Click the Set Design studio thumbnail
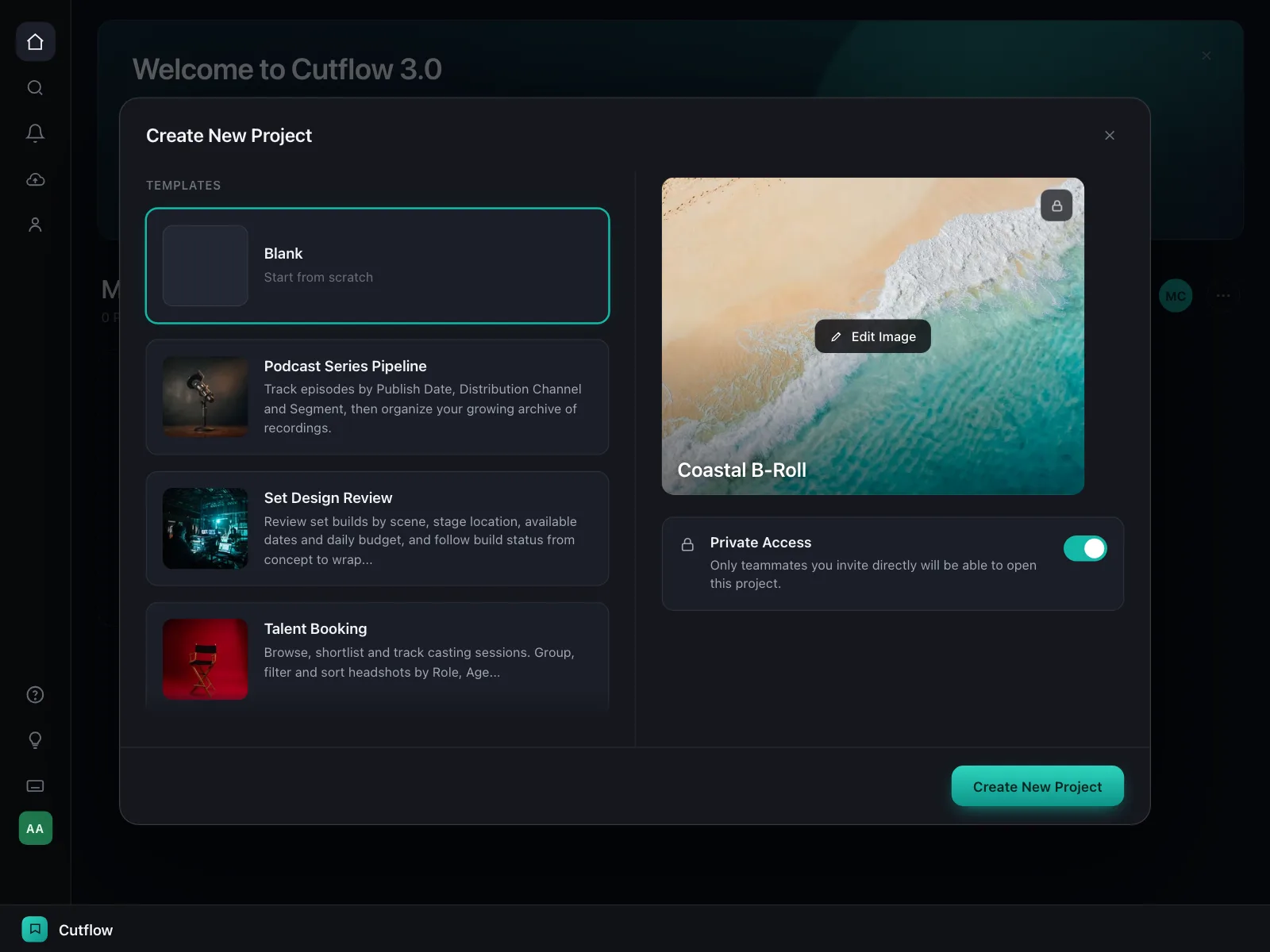The image size is (1270, 952). pos(206,528)
